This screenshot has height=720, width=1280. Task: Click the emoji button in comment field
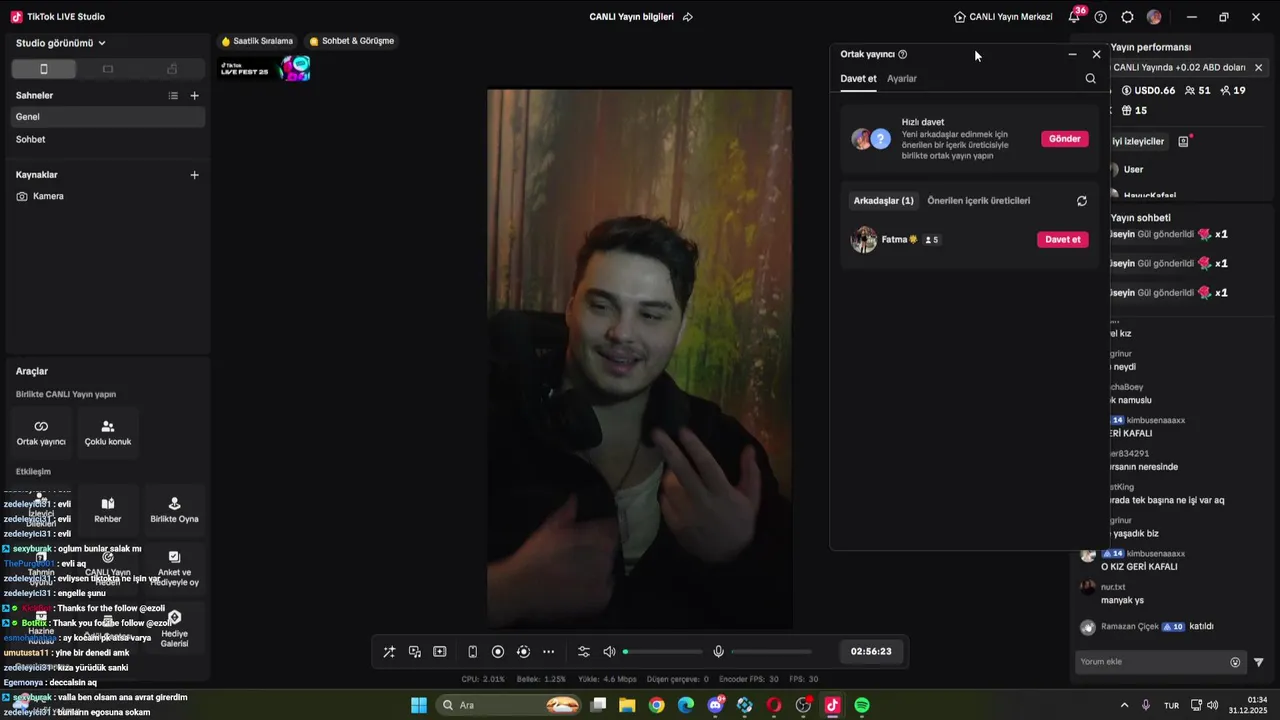coord(1235,662)
